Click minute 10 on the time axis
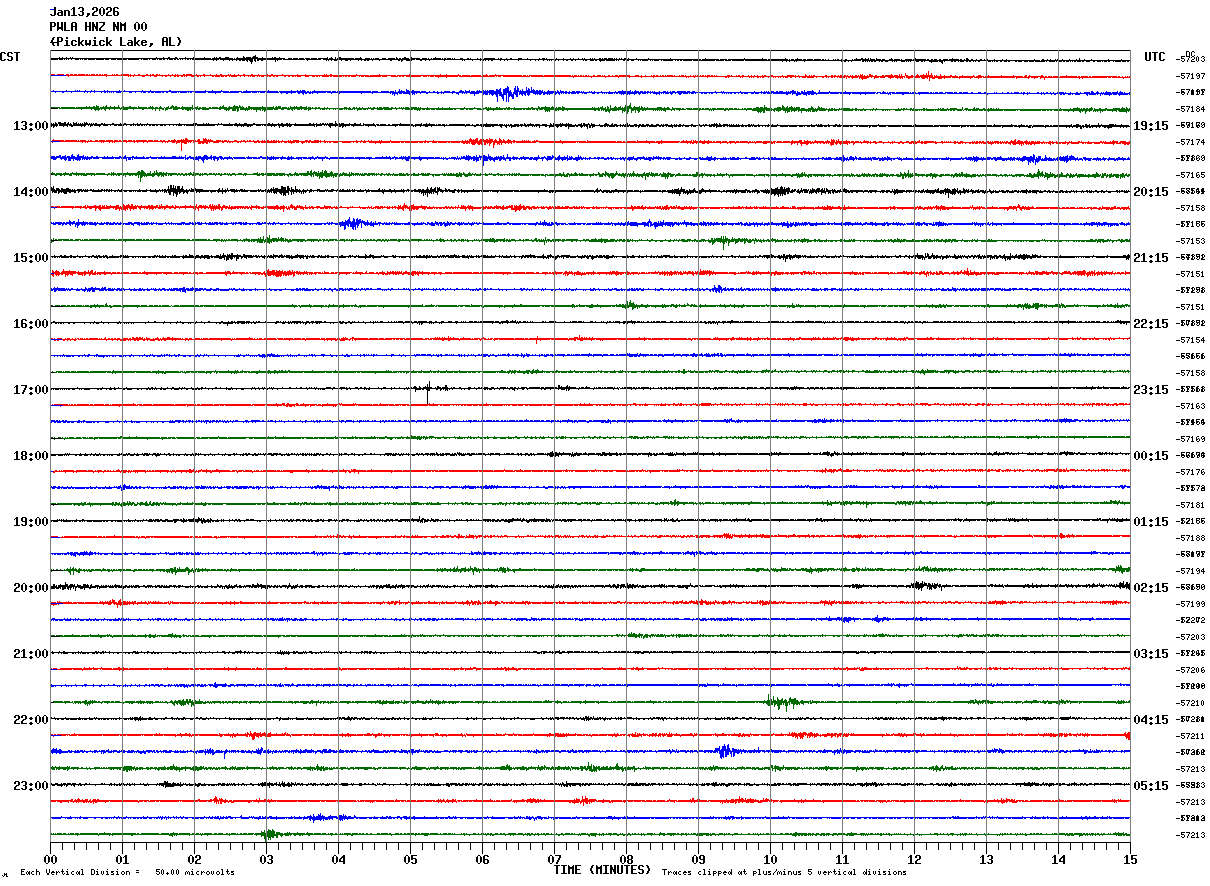This screenshot has height=886, width=1210. click(770, 860)
